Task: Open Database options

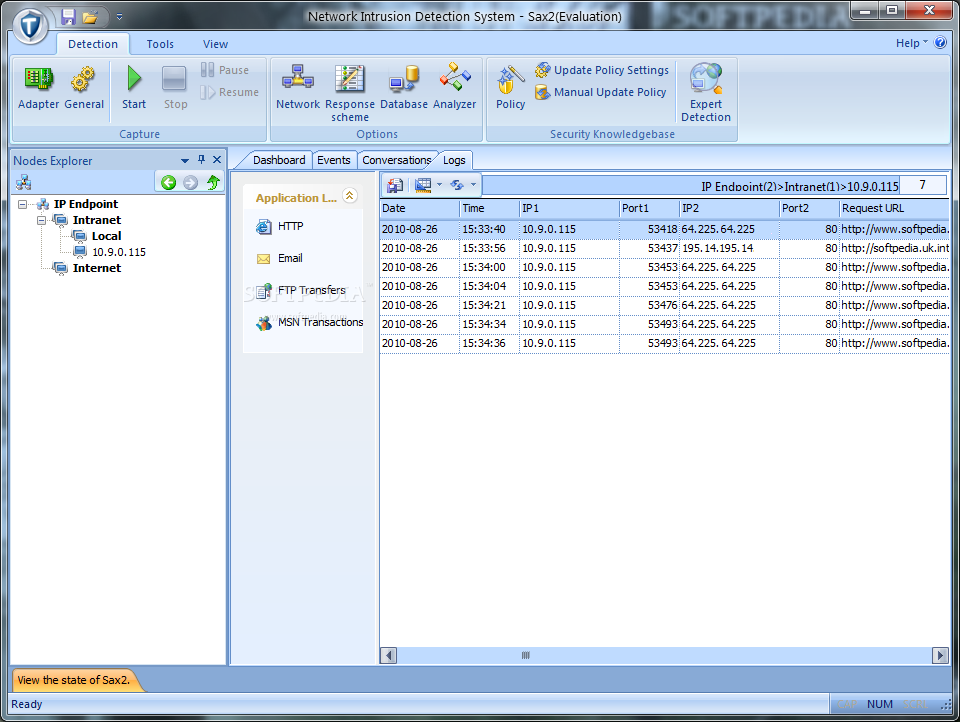Action: (x=403, y=88)
